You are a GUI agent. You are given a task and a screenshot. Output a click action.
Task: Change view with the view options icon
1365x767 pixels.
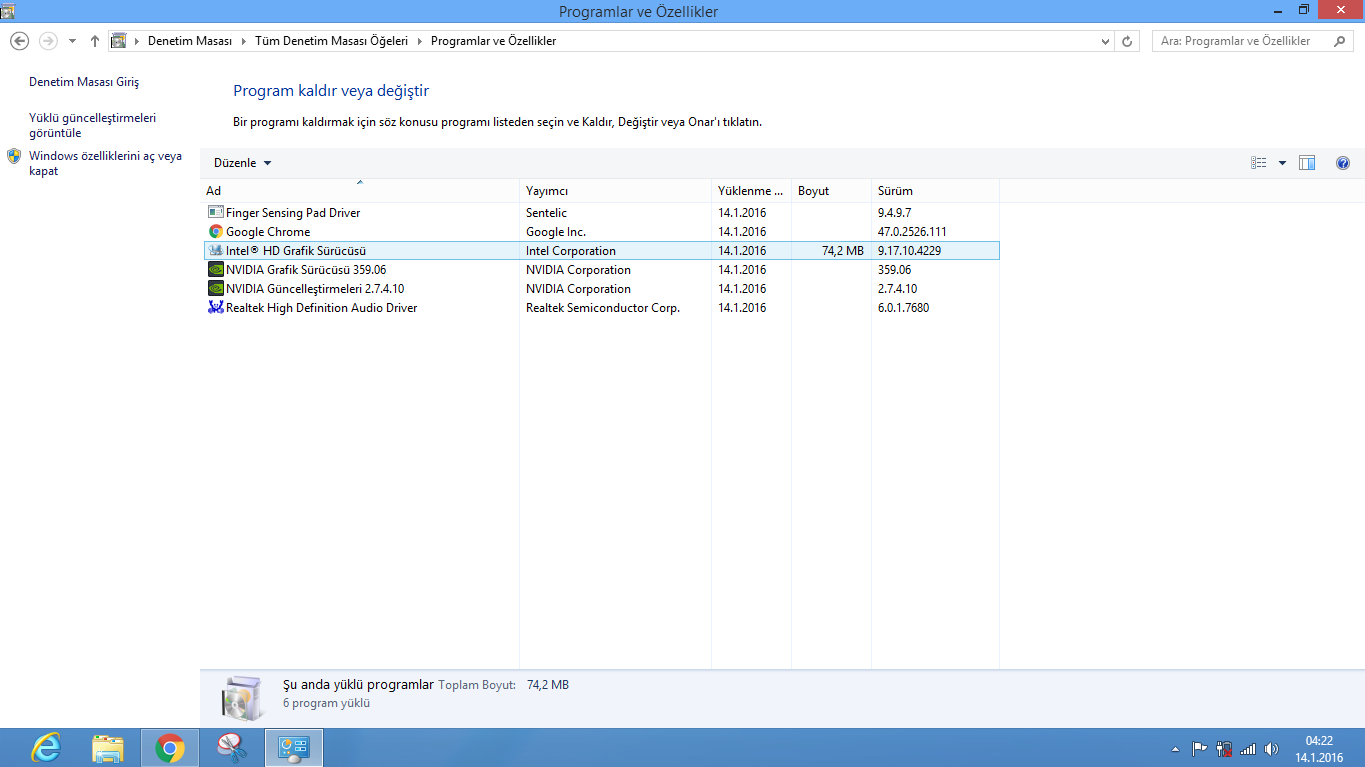[1259, 163]
